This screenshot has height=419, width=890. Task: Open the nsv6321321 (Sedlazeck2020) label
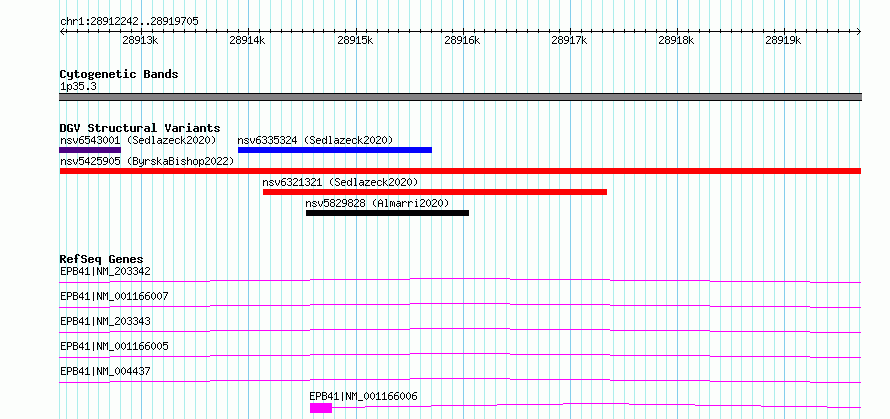point(340,182)
